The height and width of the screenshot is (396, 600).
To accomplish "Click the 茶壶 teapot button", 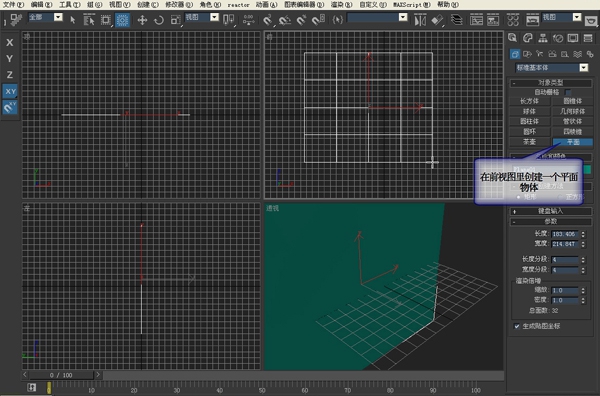I will (530, 142).
